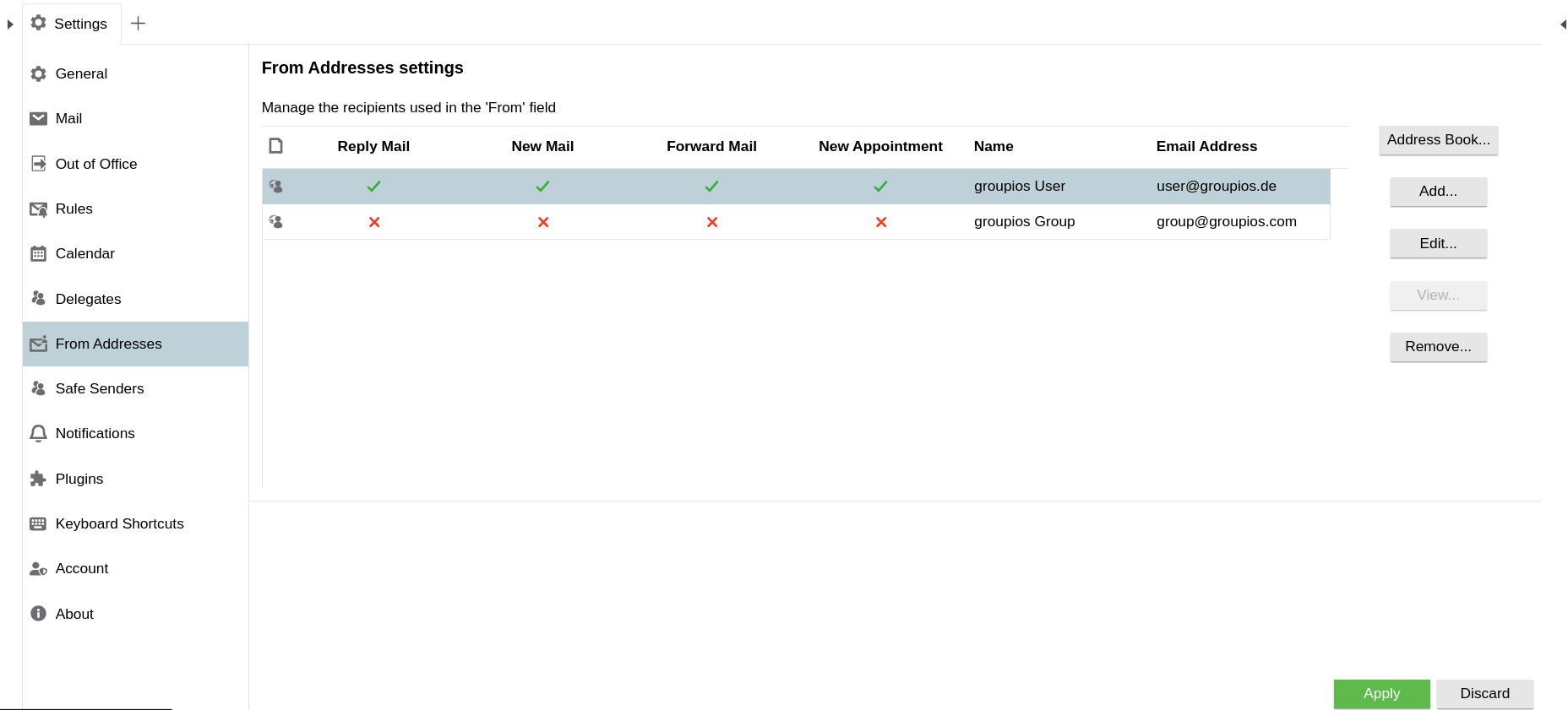
Task: Open the Safe Senders settings section
Action: point(99,388)
